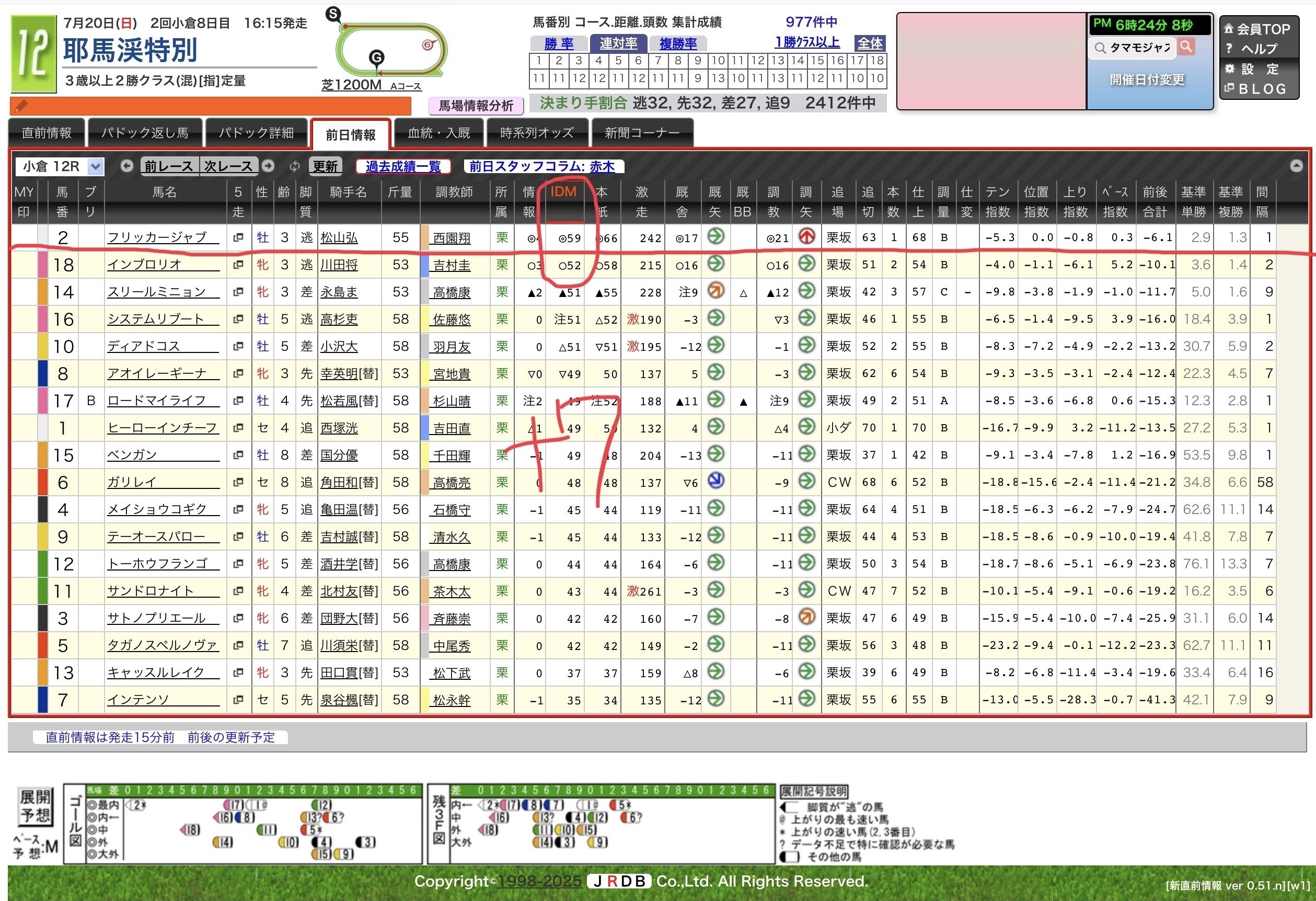
Task: Open jockey link 幸英明
Action: point(339,373)
